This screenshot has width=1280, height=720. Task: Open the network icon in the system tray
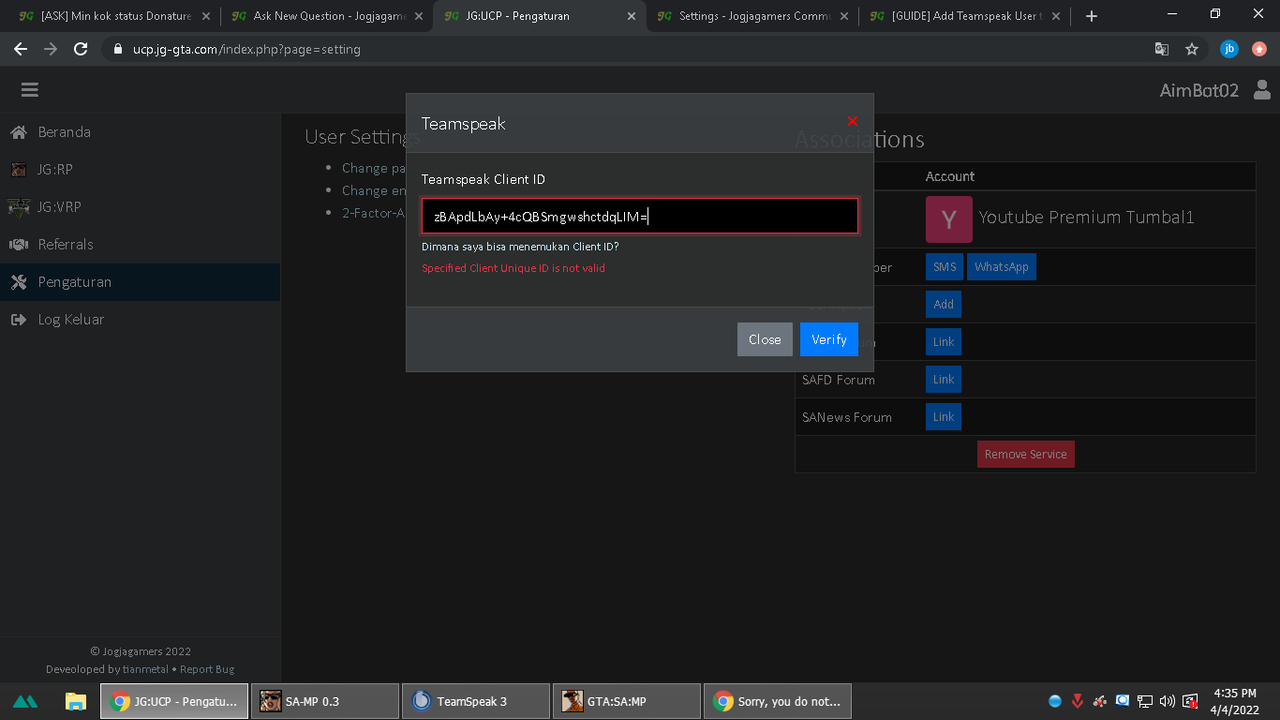pyautogui.click(x=1145, y=701)
